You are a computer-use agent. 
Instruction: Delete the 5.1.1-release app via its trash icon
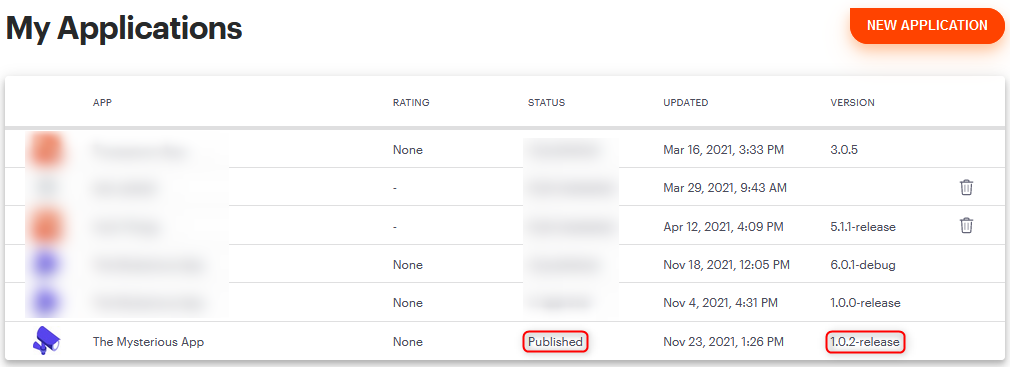[966, 225]
